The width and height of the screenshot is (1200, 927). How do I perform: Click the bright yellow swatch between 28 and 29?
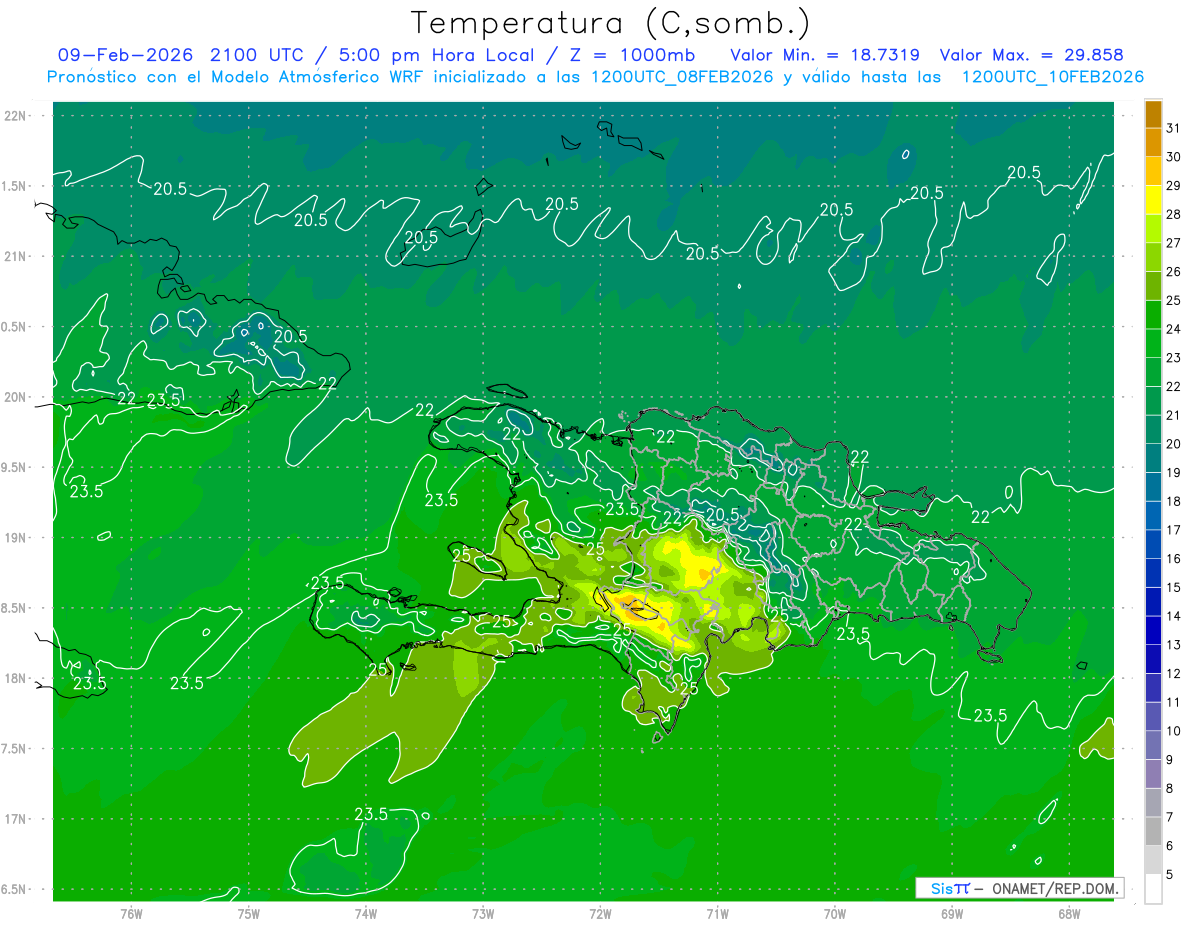[1153, 200]
